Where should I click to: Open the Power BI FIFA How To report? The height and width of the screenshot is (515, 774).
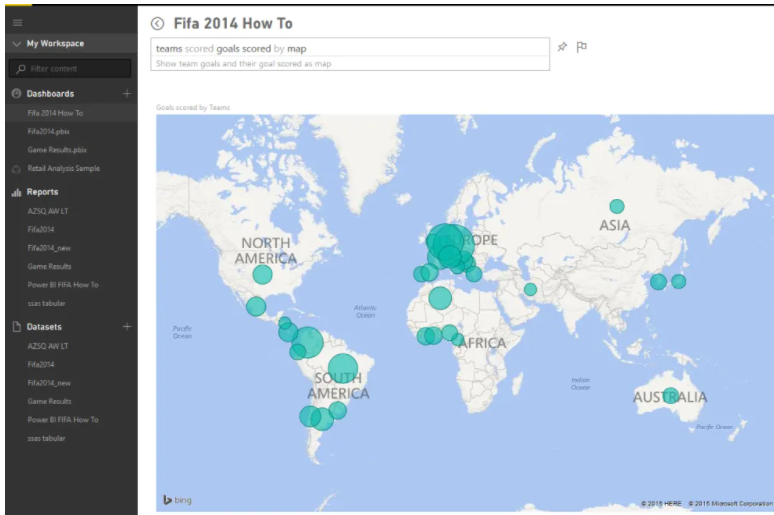[63, 285]
